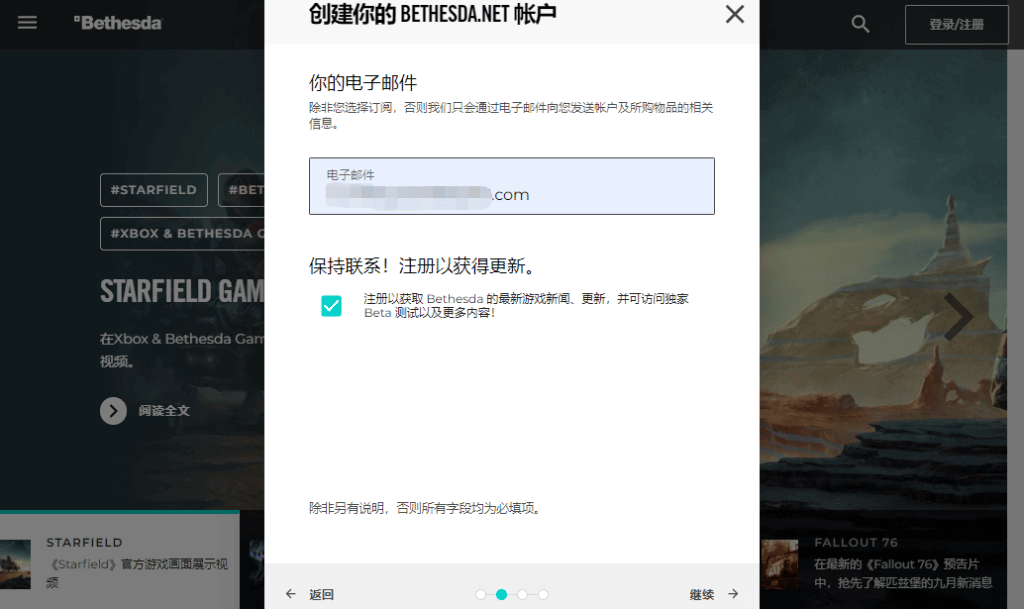The width and height of the screenshot is (1024, 609).
Task: Click the 电子邮件 input field
Action: [x=511, y=186]
